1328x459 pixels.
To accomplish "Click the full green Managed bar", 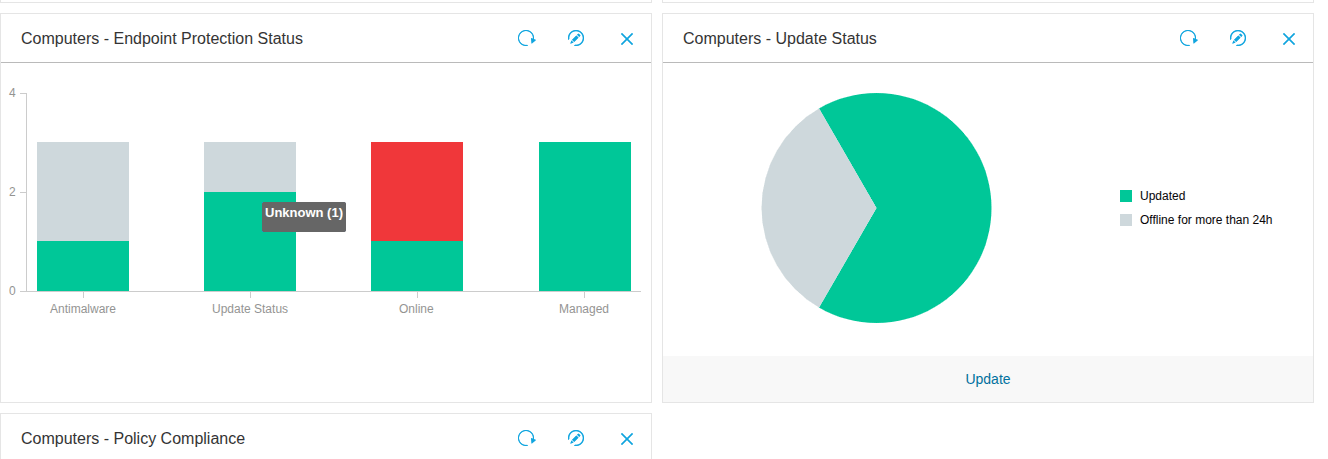I will (x=584, y=216).
